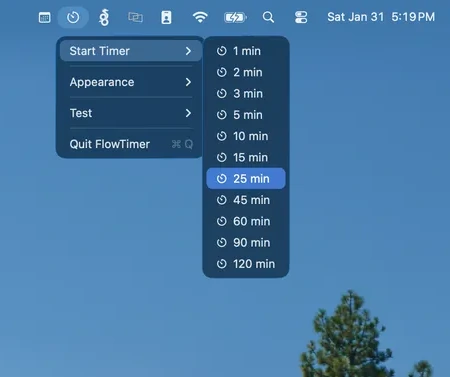450x377 pixels.
Task: Start a 90 min timer
Action: coord(246,243)
